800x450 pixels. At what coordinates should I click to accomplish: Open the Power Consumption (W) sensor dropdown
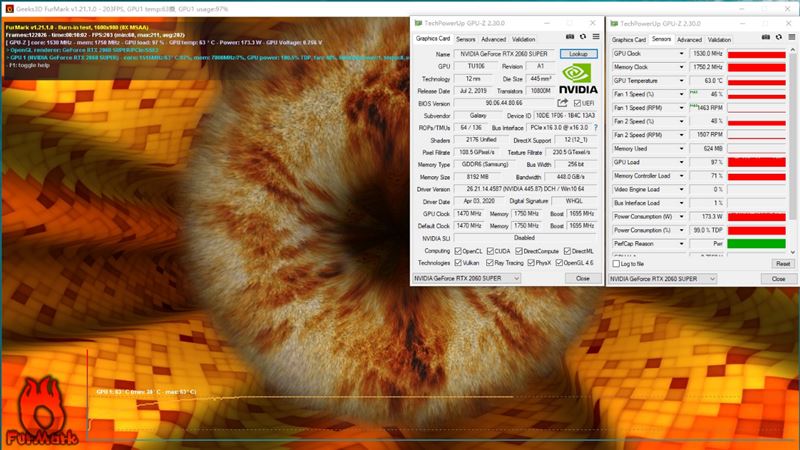pyautogui.click(x=681, y=217)
